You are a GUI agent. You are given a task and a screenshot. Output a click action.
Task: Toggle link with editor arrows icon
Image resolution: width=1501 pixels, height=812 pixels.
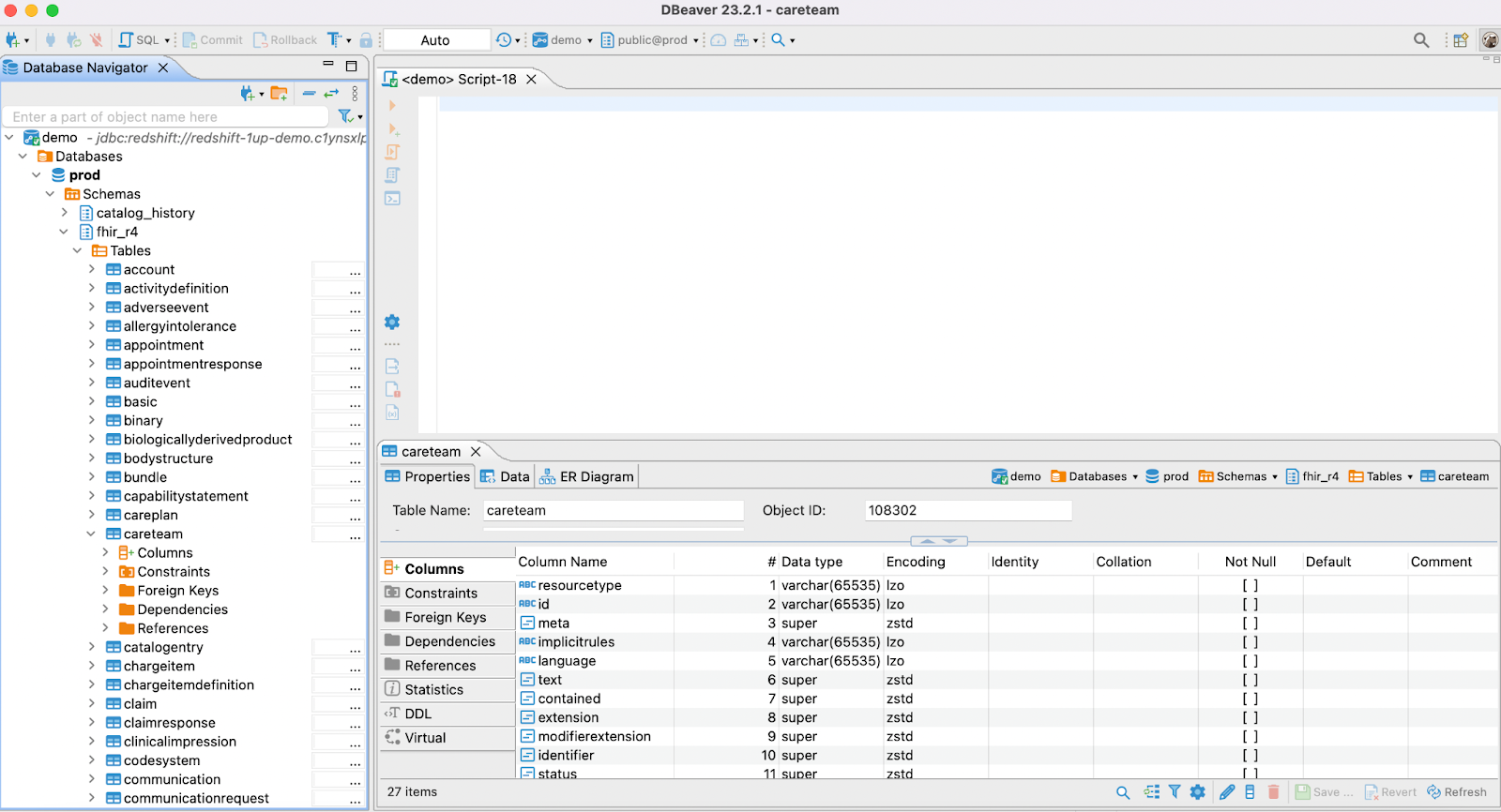[331, 93]
